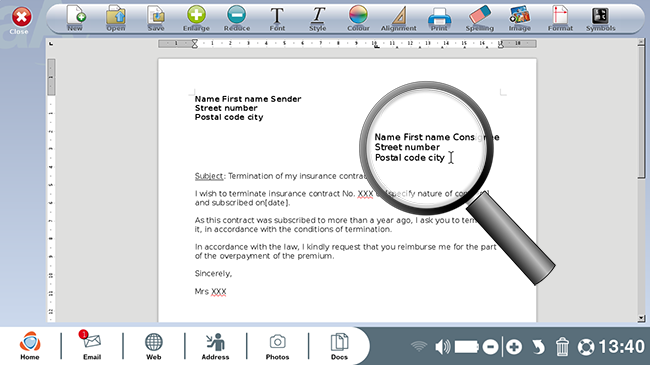Choose the Alignment tool
The image size is (650, 365).
(398, 19)
